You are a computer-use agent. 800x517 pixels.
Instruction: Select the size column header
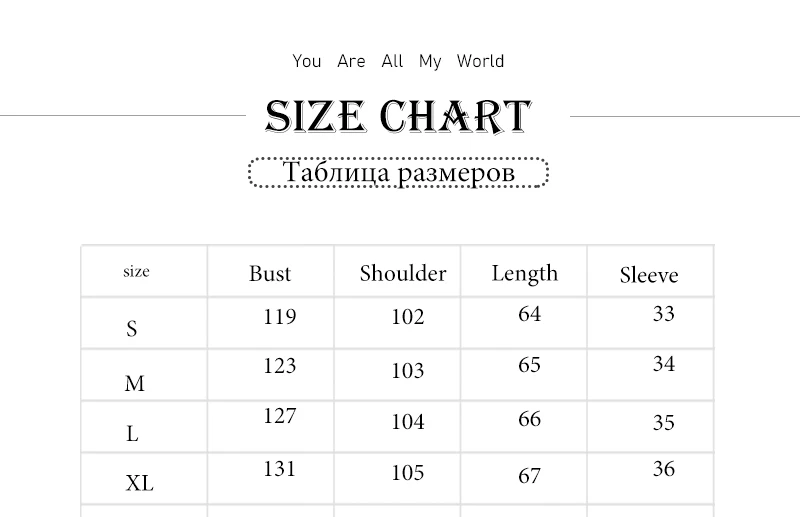coord(136,271)
